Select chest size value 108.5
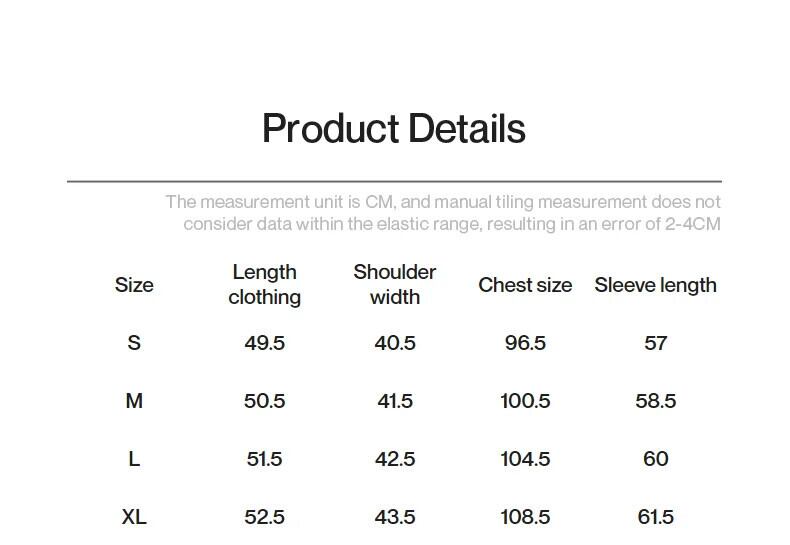The image size is (790, 545). [525, 517]
